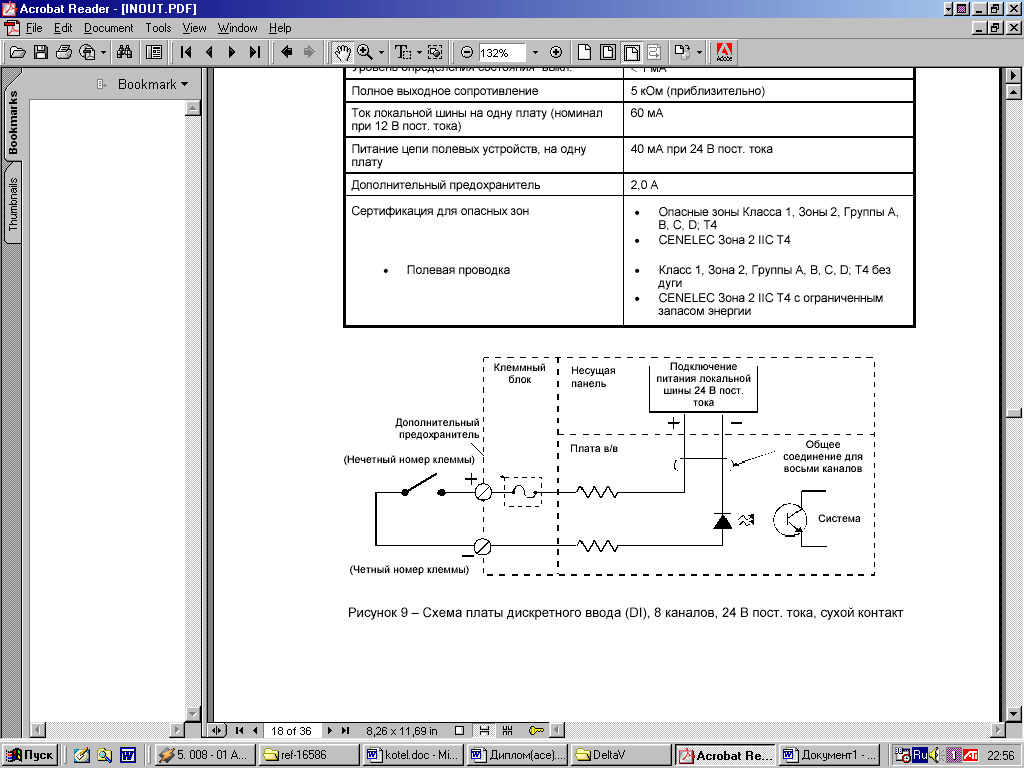
Task: Click the Print icon in toolbar
Action: [x=64, y=52]
